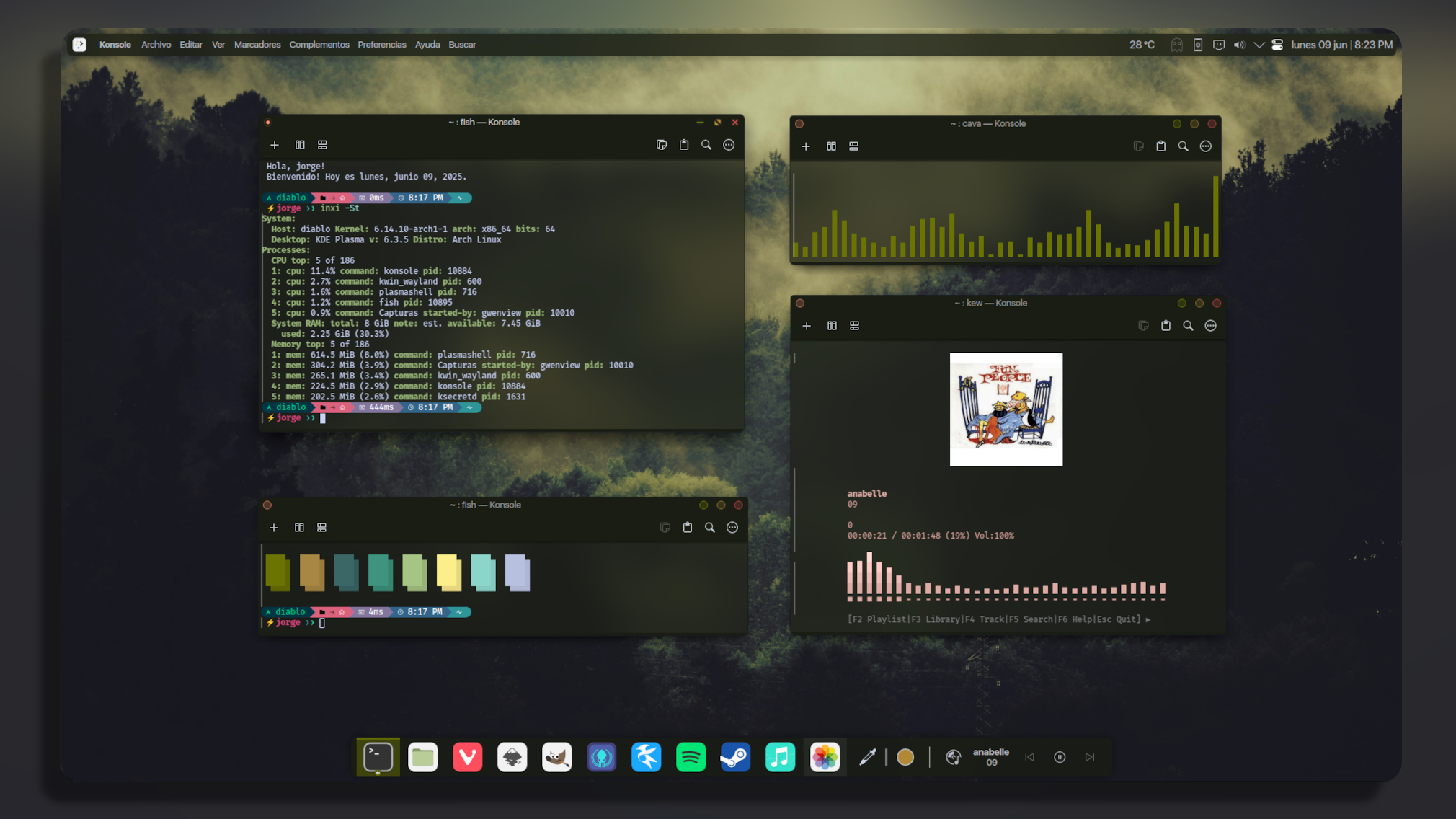Launch Spotify from the dock
The image size is (1456, 819).
[x=691, y=757]
